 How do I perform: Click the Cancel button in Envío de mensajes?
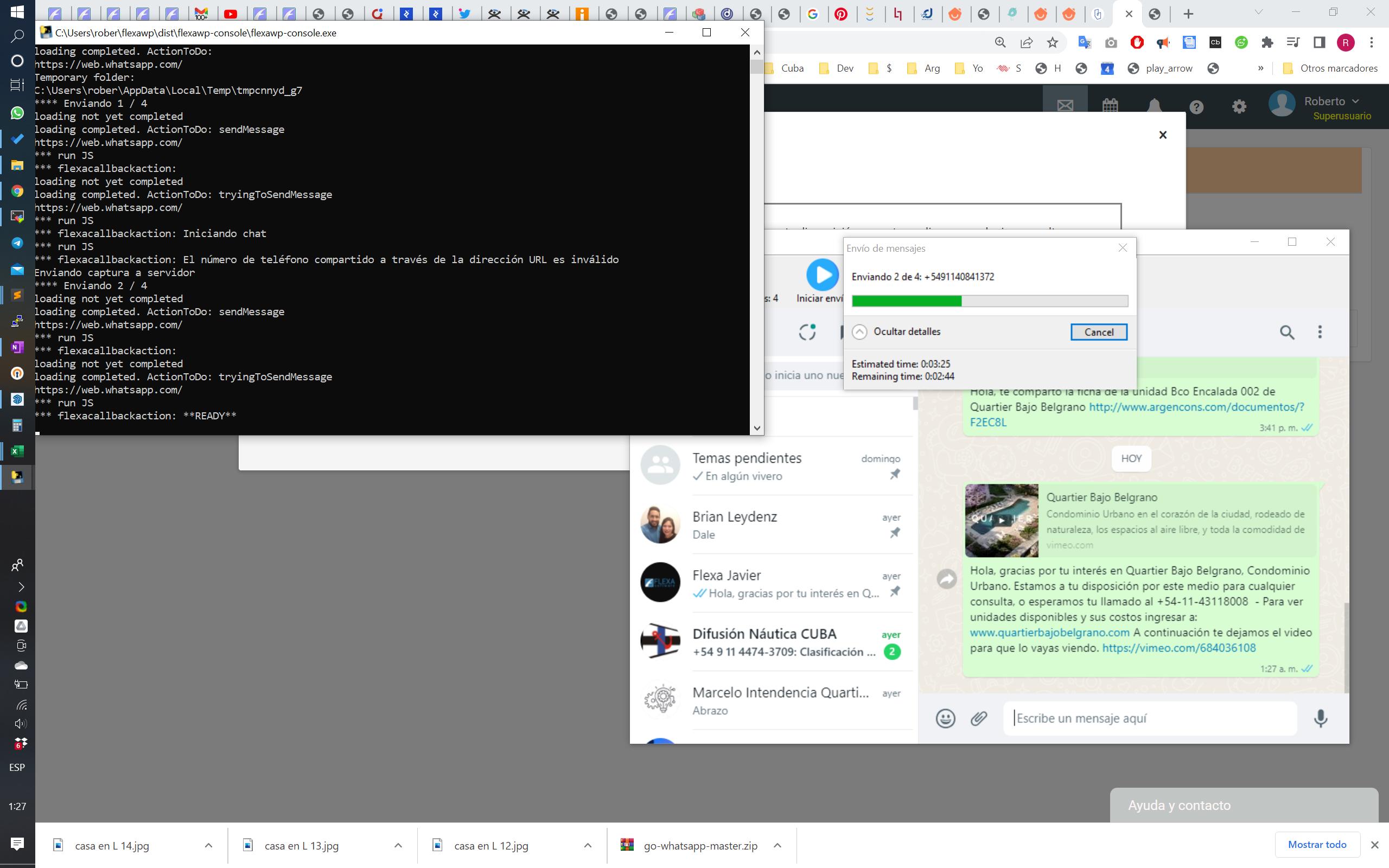pos(1099,332)
